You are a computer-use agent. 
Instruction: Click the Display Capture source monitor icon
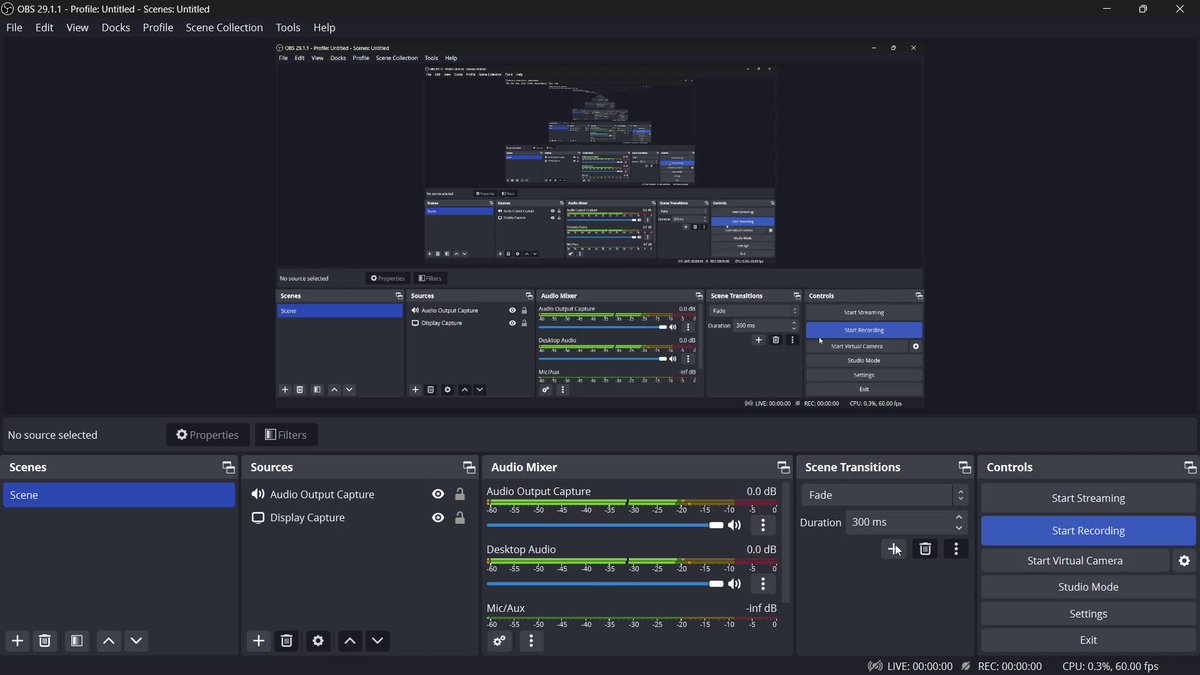pos(258,518)
